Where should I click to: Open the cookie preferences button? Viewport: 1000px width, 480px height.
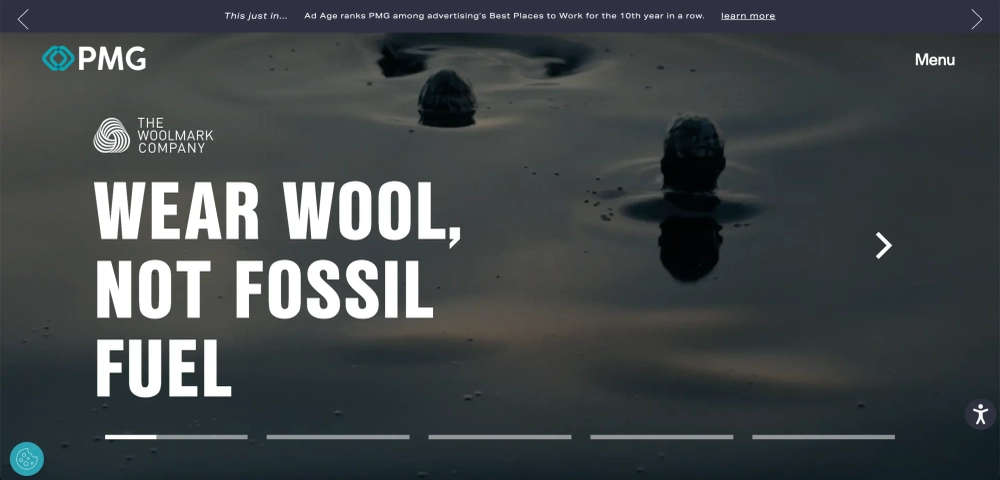(x=27, y=459)
